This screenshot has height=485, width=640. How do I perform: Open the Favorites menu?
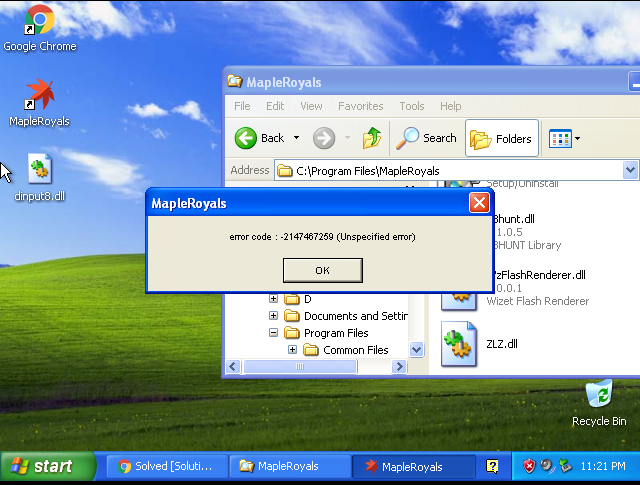pyautogui.click(x=360, y=106)
